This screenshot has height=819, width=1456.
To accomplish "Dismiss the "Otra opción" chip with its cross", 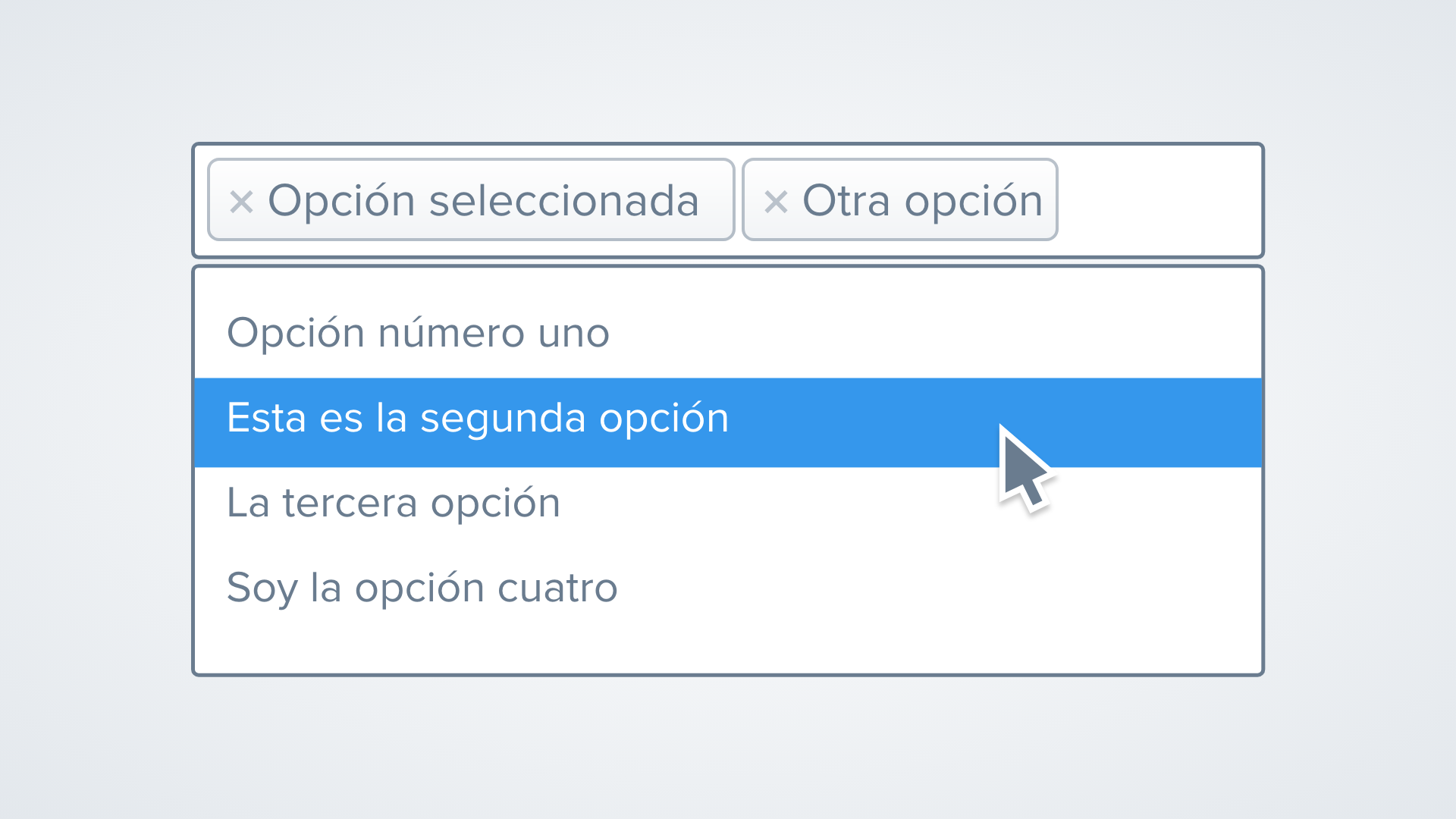I will click(776, 202).
